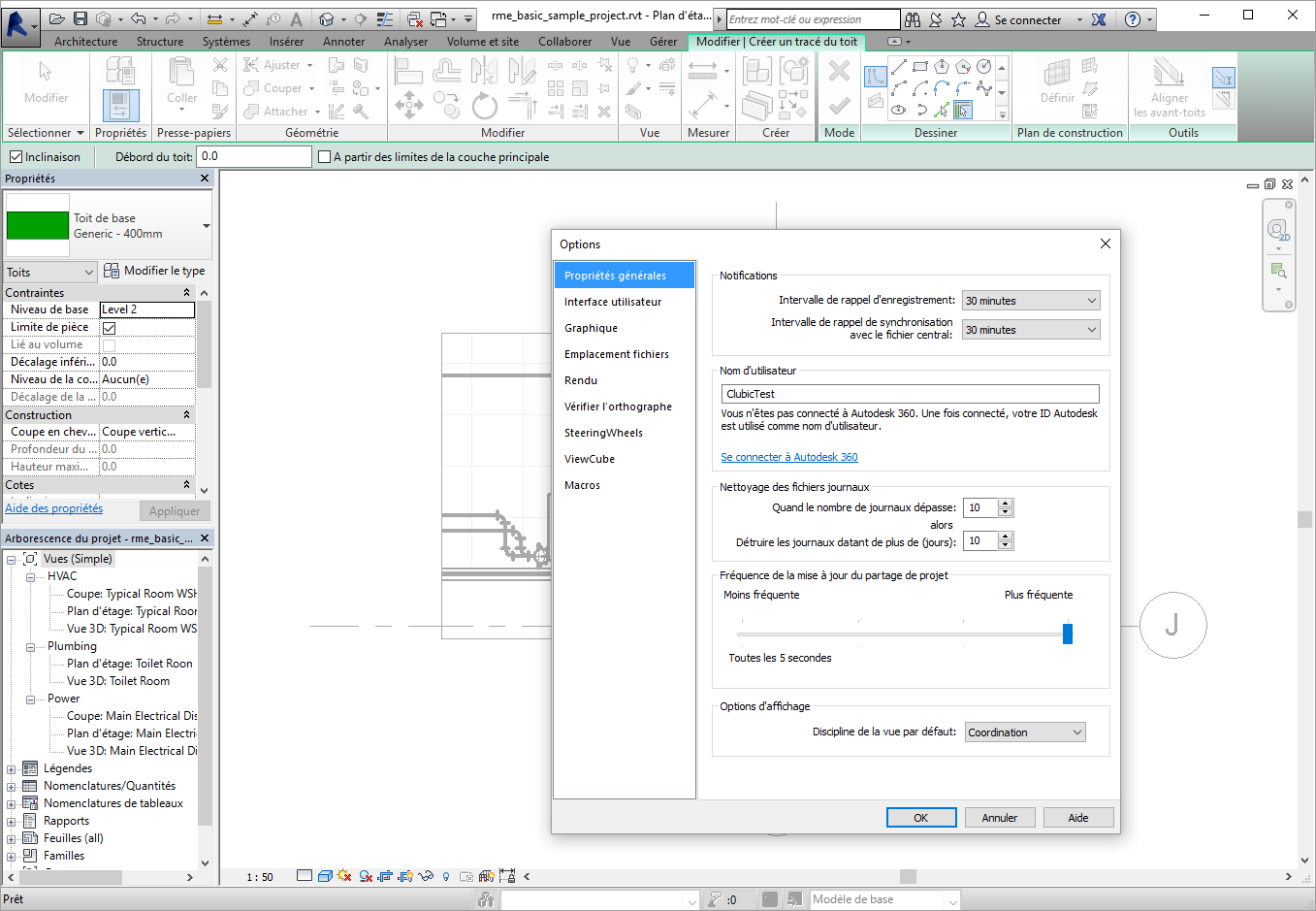Screen dimensions: 1316x911
Task: Collapse the Contraintes property group
Action: click(187, 293)
